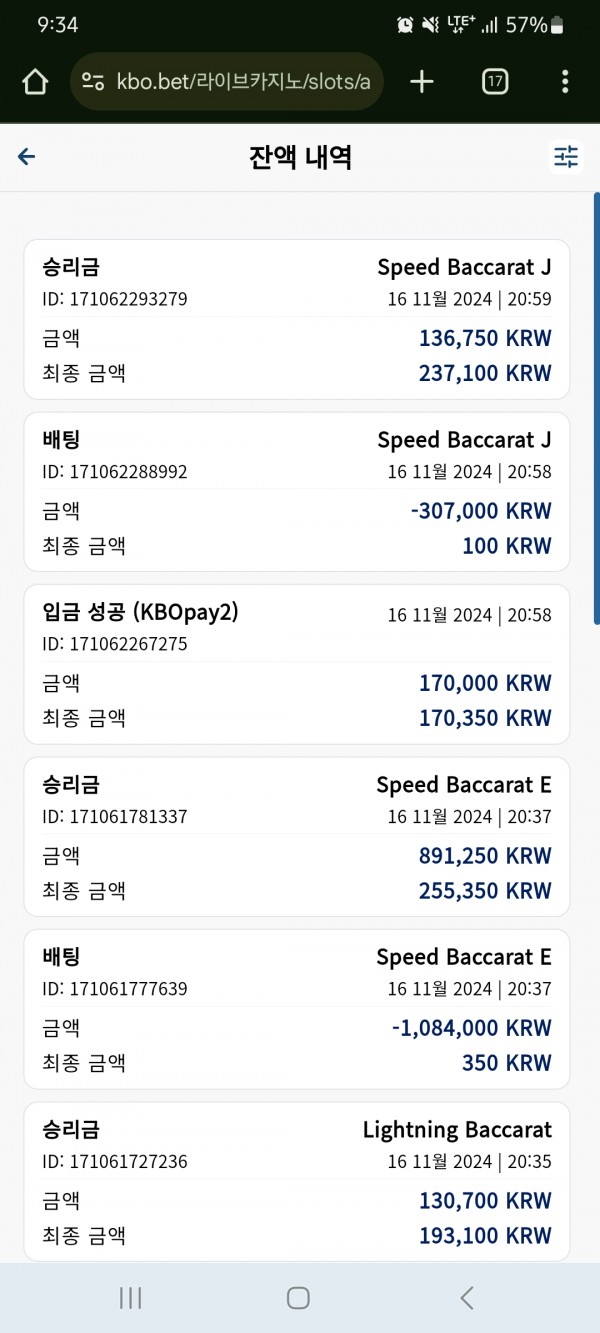Select the -1,084,000 KRW betting record
Viewport: 600px width, 1333px height.
pyautogui.click(x=297, y=1009)
